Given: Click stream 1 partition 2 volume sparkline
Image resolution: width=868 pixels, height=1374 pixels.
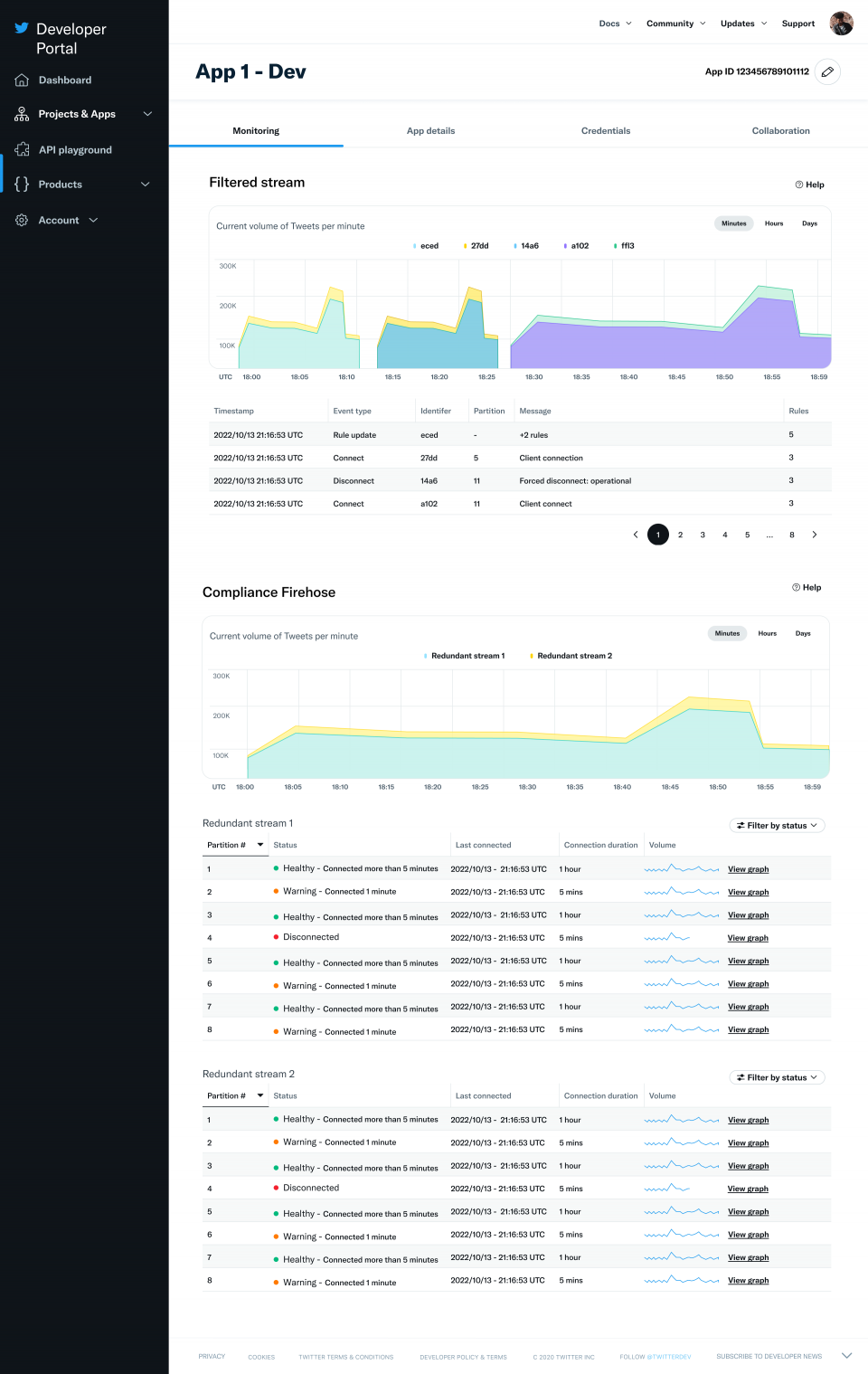Looking at the screenshot, I should pyautogui.click(x=682, y=892).
